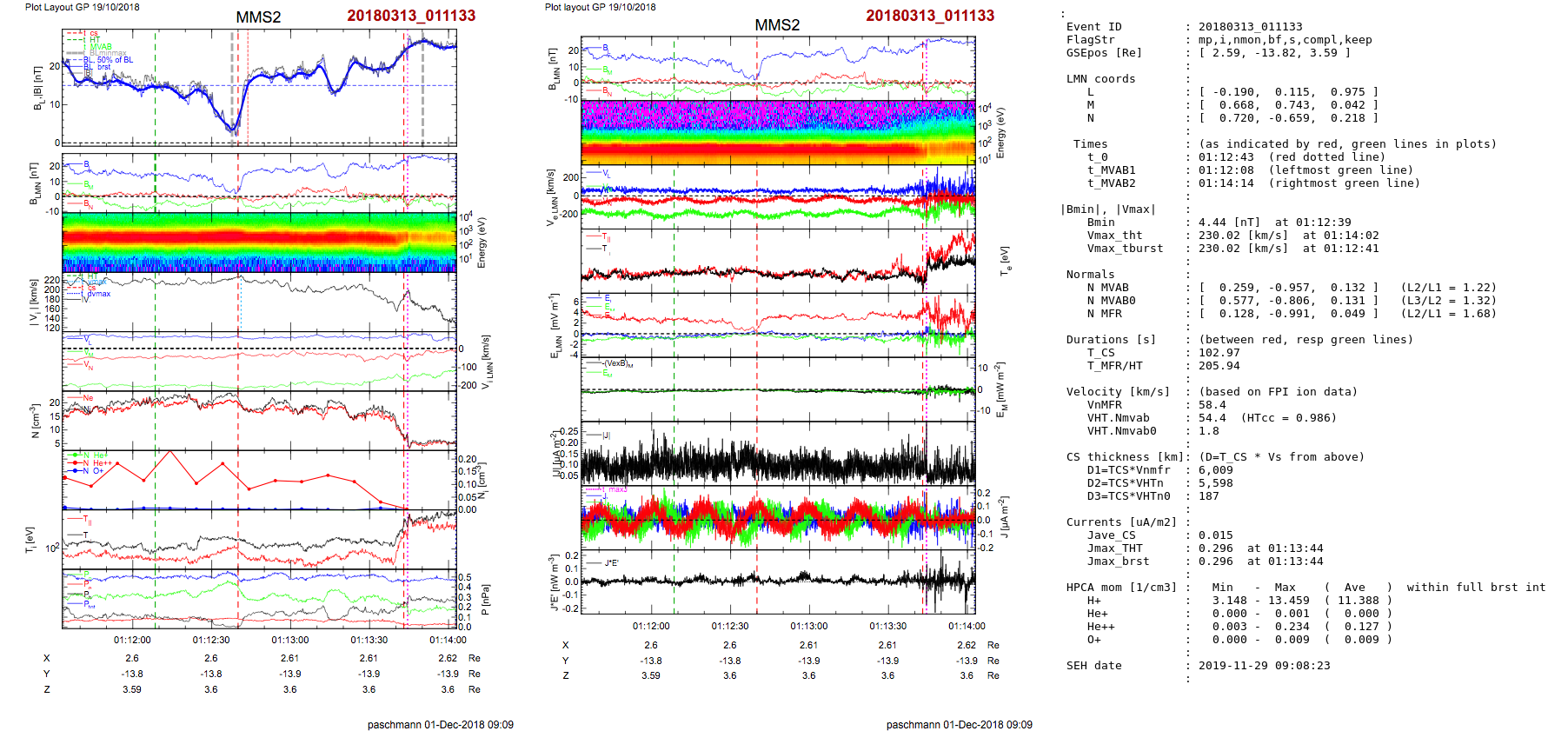Screen dimensions: 1568x731
Task: Select the 'HPCA mom [1/cm3]' heading
Action: click(1122, 588)
